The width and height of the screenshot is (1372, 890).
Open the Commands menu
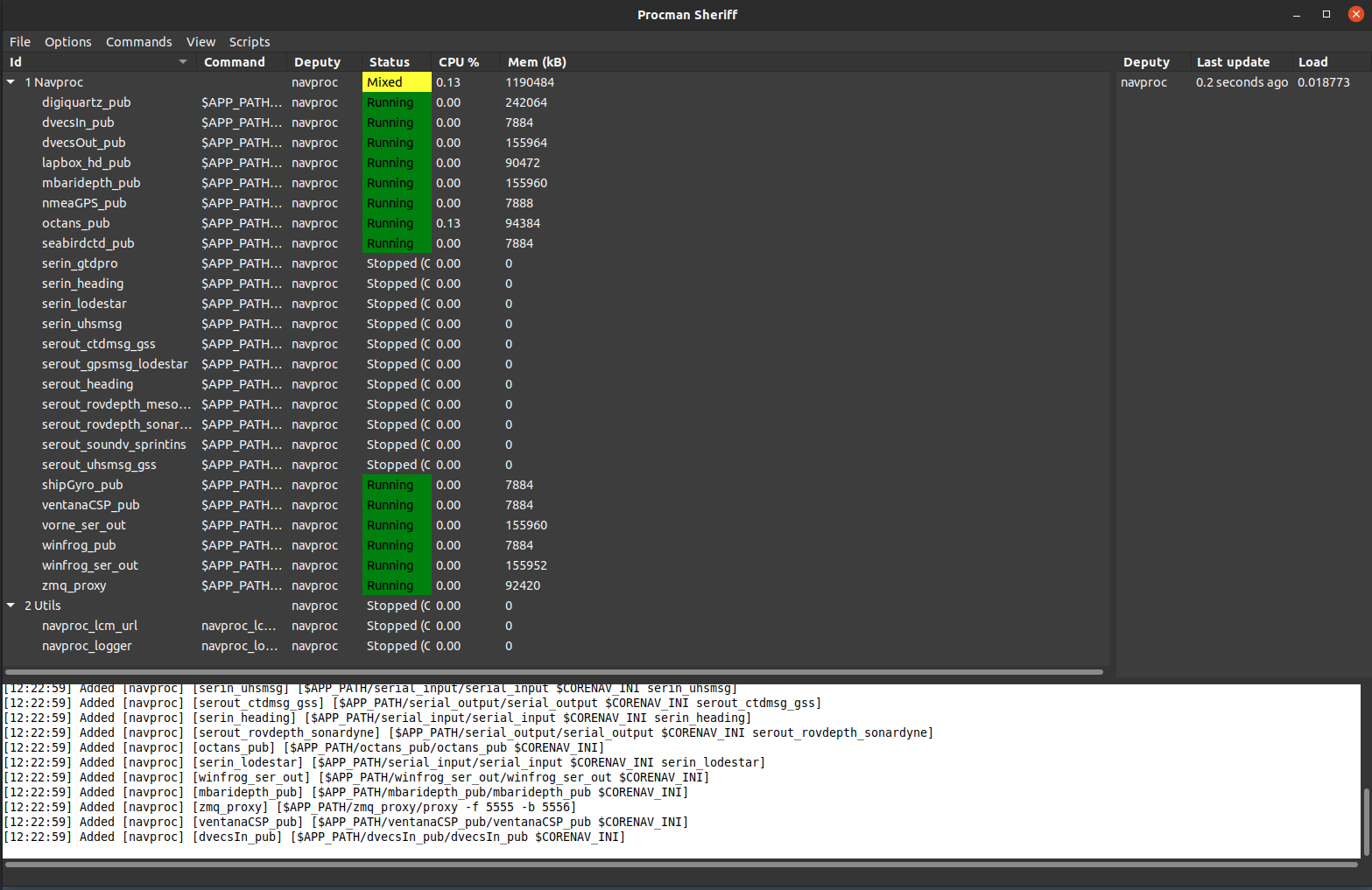click(x=138, y=42)
